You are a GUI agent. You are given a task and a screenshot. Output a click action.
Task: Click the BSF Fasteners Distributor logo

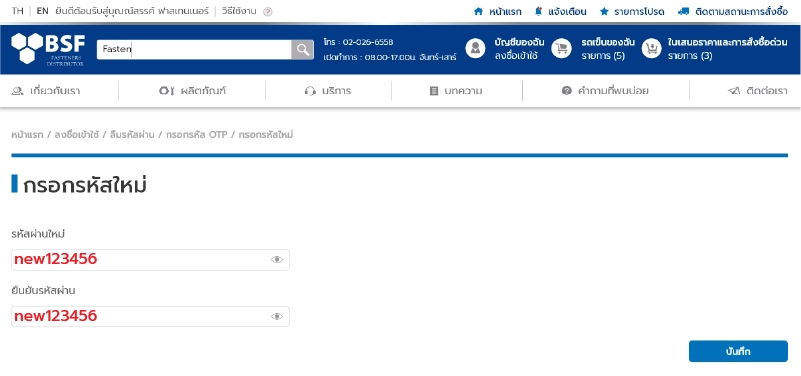[48, 49]
